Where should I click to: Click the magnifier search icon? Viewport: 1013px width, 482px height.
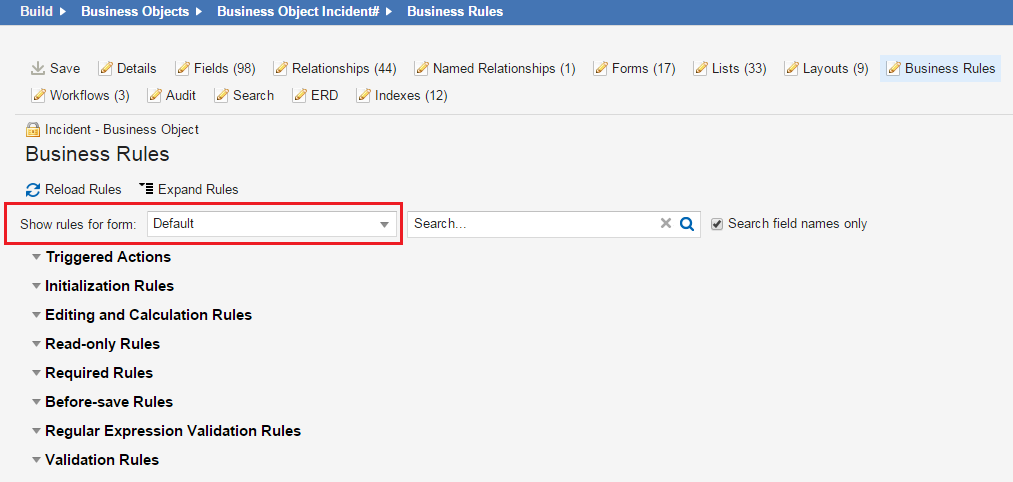[687, 224]
